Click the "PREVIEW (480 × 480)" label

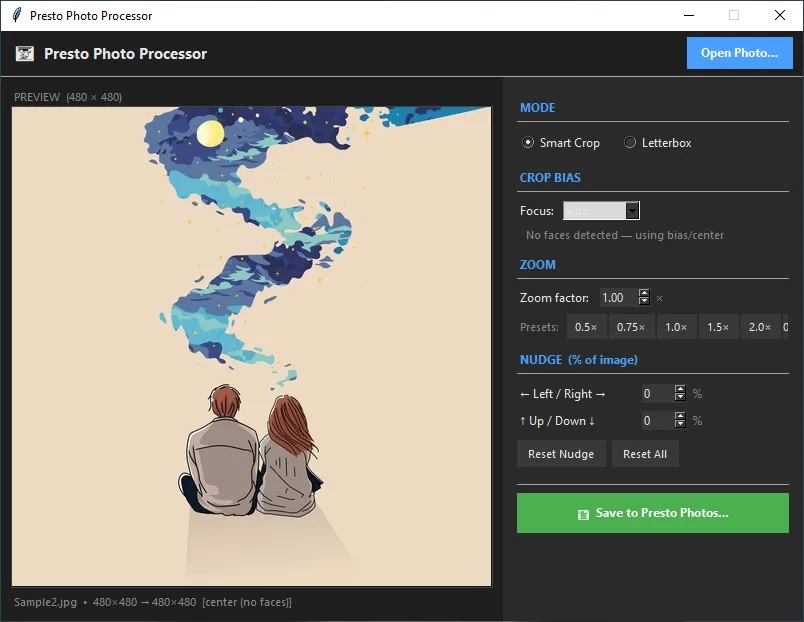[x=68, y=97]
